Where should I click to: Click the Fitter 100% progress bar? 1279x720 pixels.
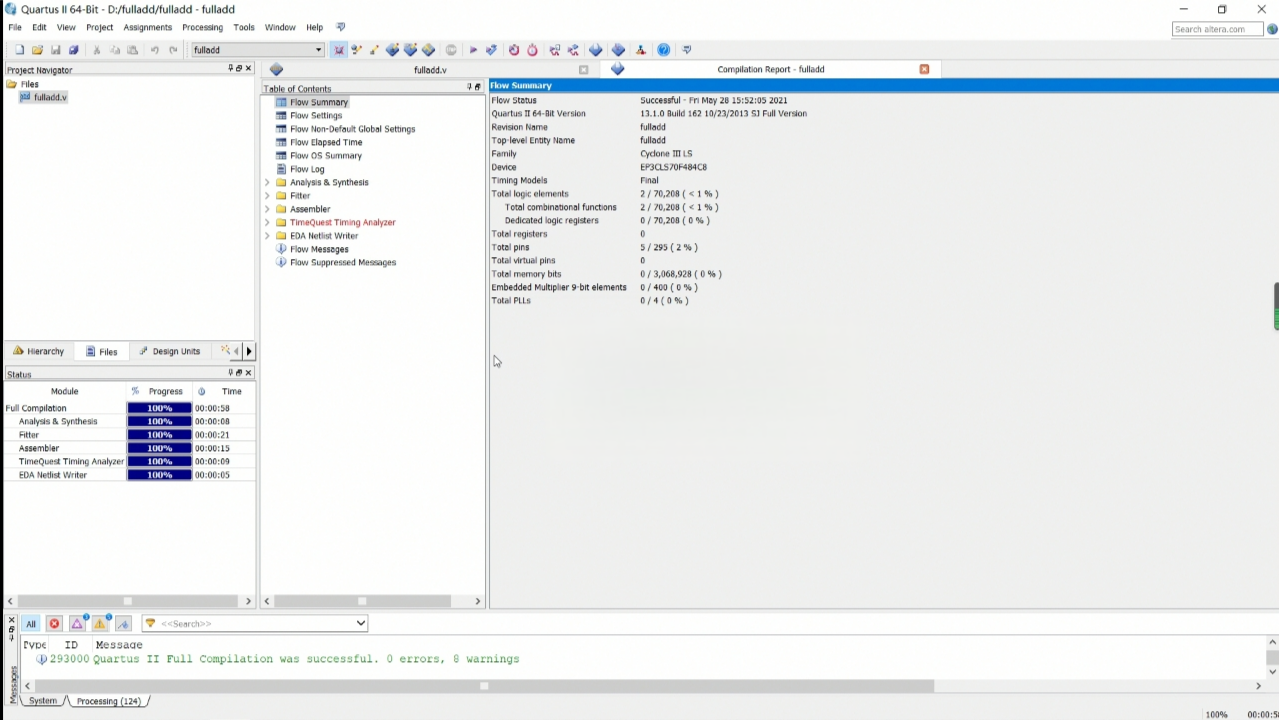[159, 435]
